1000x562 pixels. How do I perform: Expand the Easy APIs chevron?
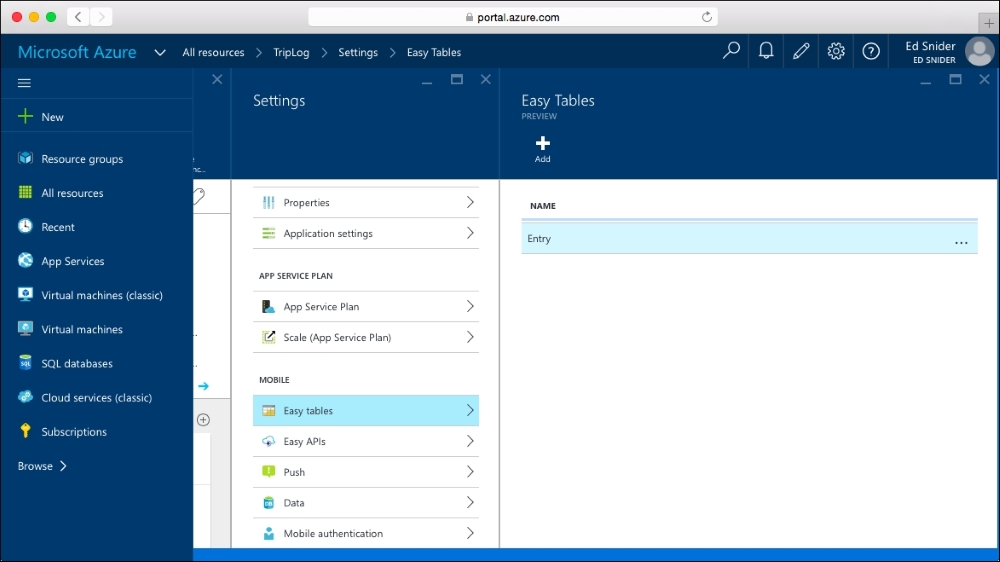(470, 441)
